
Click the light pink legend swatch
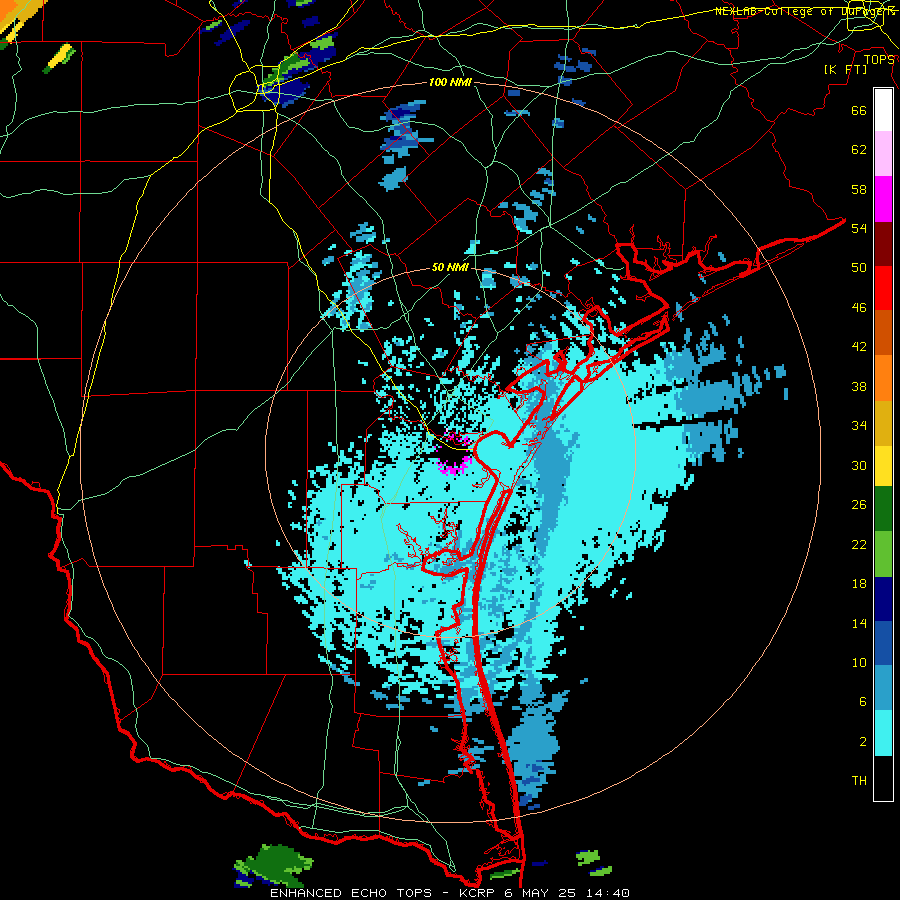(x=883, y=154)
